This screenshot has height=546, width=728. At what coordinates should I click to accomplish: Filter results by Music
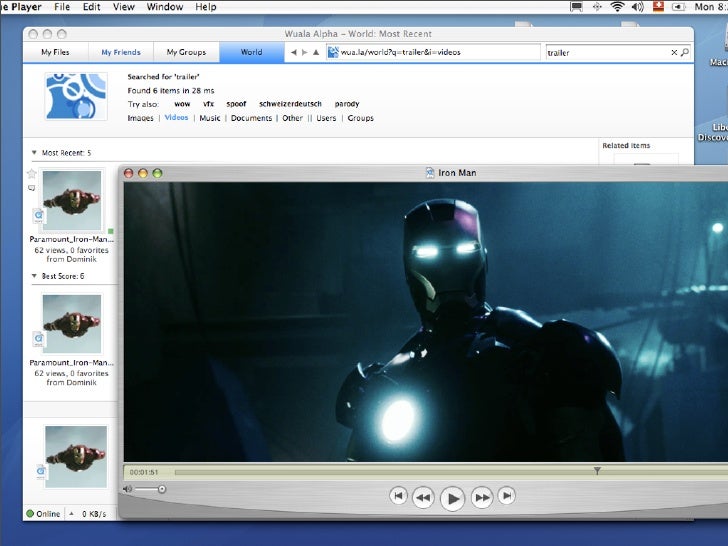point(209,118)
